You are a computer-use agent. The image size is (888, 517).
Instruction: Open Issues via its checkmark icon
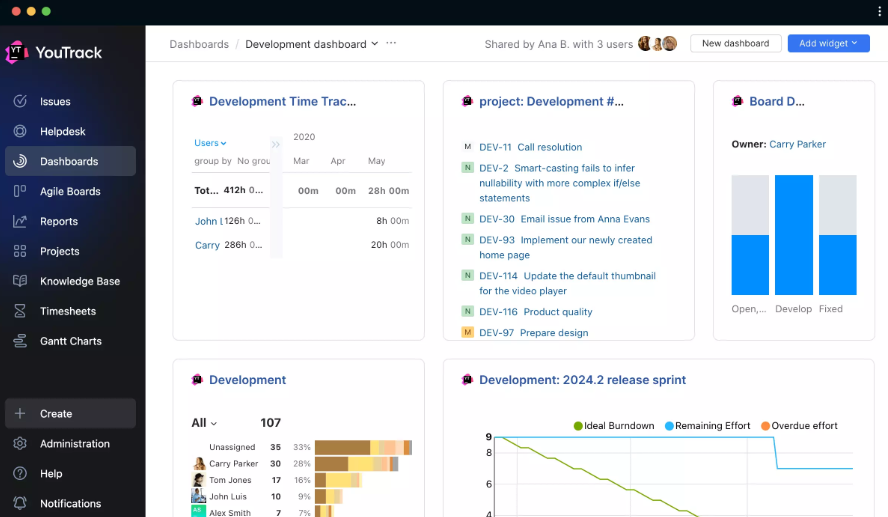tap(20, 101)
